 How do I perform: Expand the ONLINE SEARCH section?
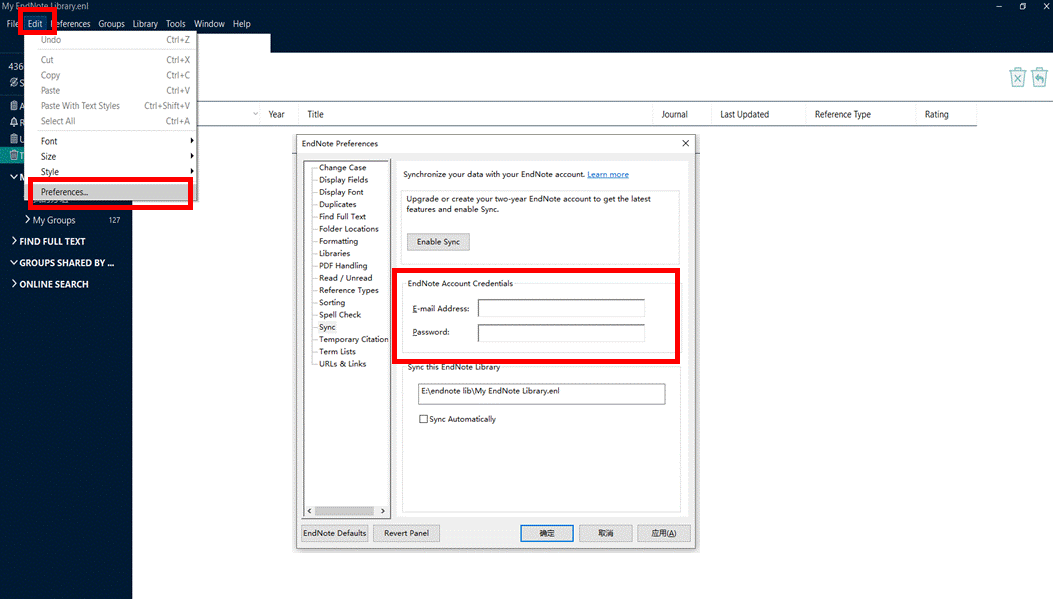click(x=14, y=284)
